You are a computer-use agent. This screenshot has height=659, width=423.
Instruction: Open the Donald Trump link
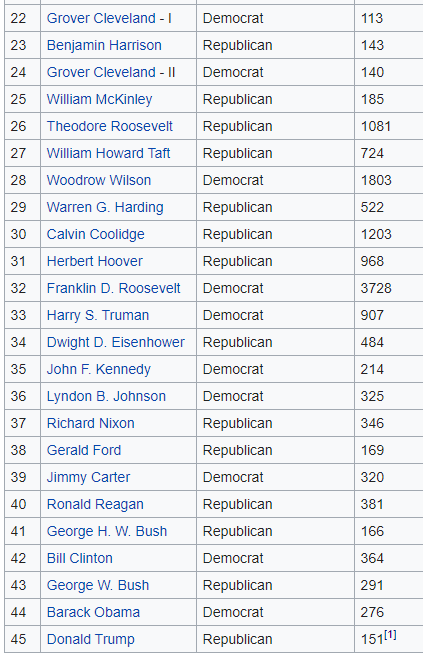90,639
